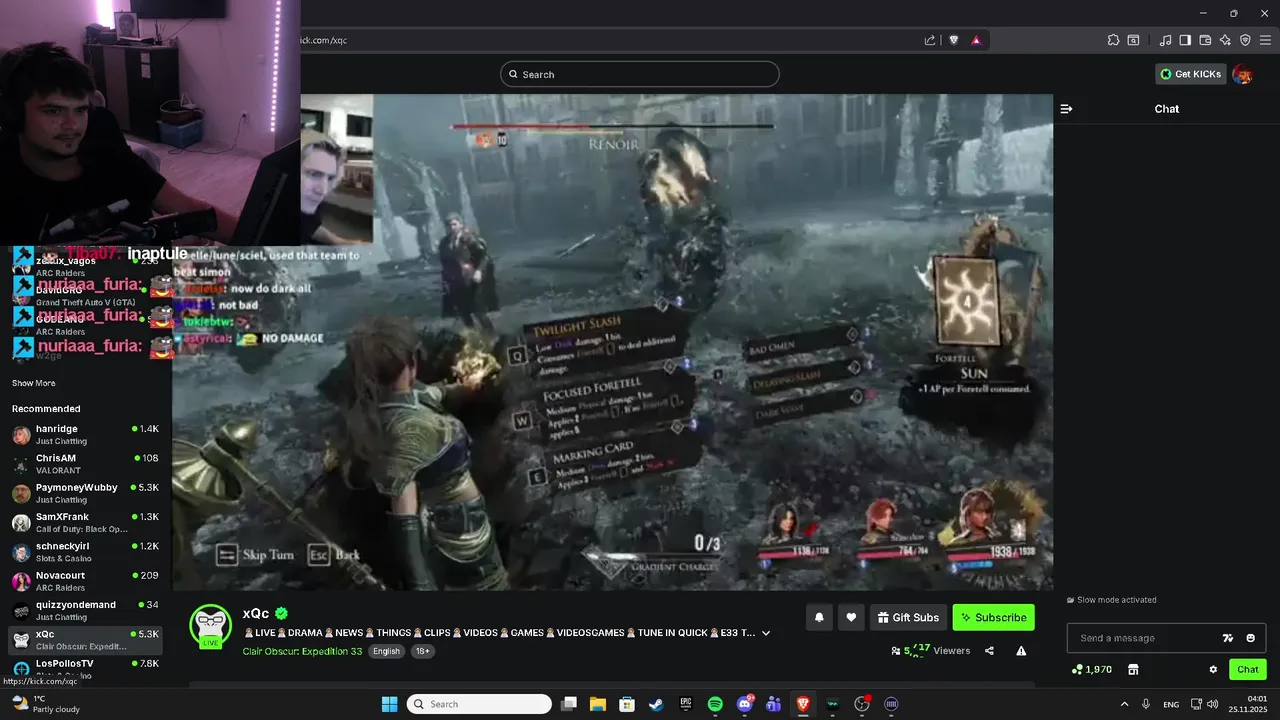Viewport: 1280px width, 720px height.
Task: Click the stream video player
Action: (612, 342)
